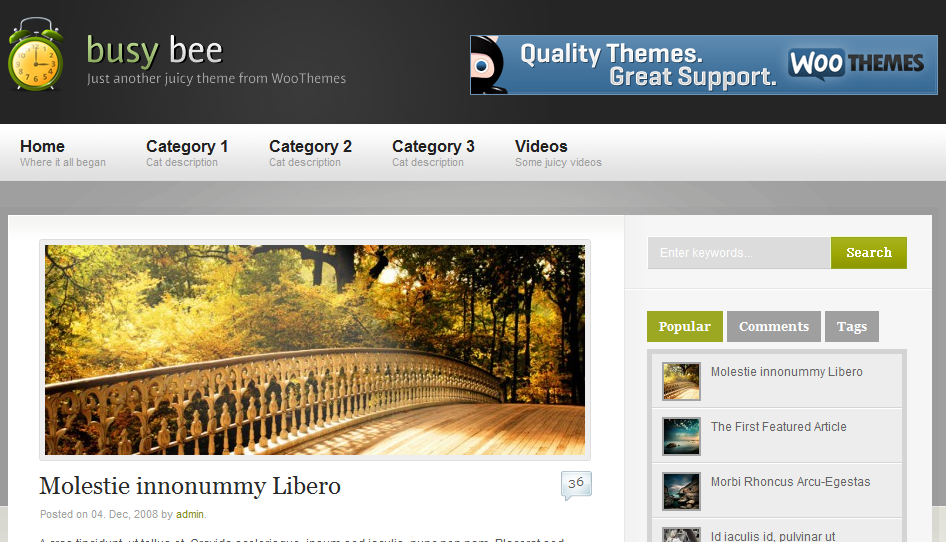Viewport: 946px width, 542px height.
Task: Click the Morbi Rhoncus Arcu-Egestas thumbnail
Action: (681, 491)
